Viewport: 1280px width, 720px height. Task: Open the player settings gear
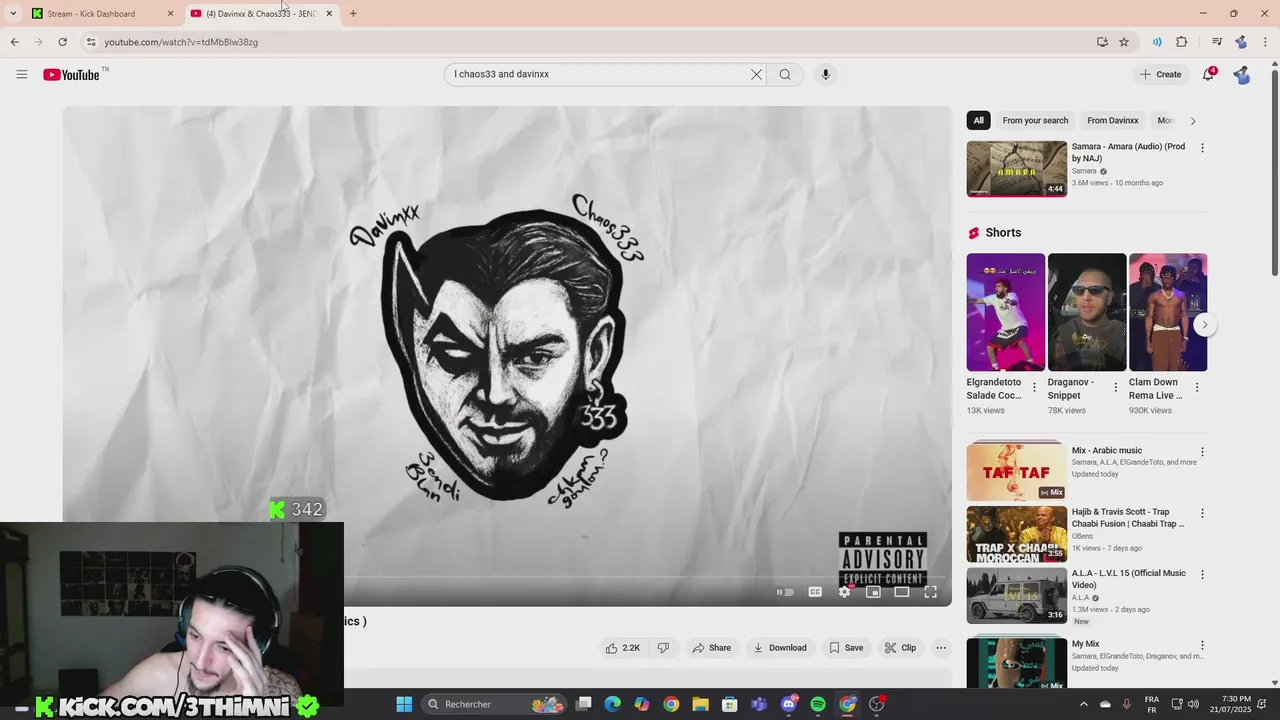pyautogui.click(x=844, y=592)
